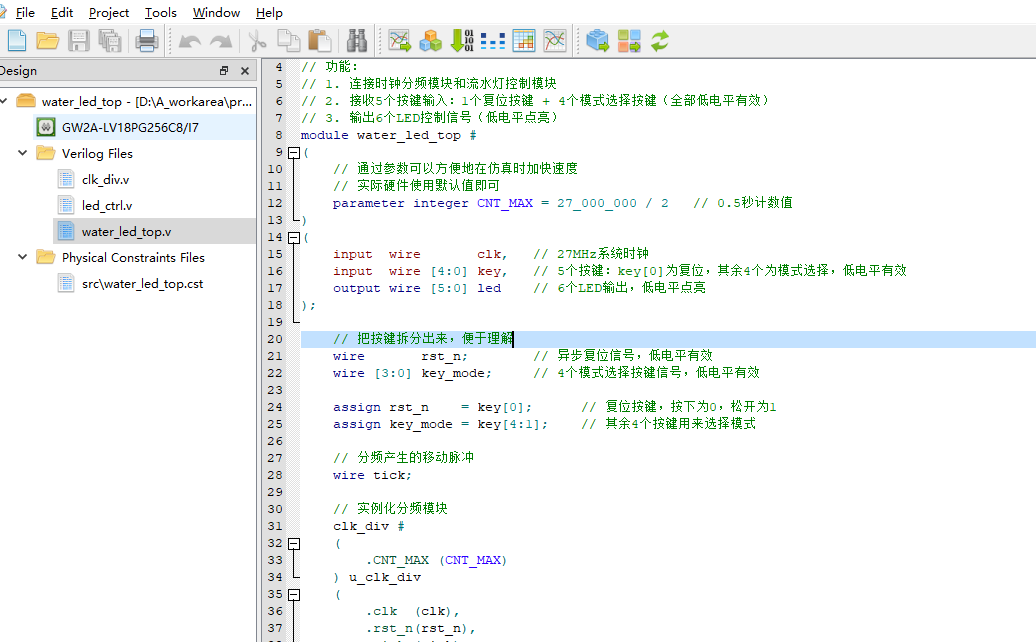
Task: Run synthesis with the blue brick icon
Action: pos(597,41)
